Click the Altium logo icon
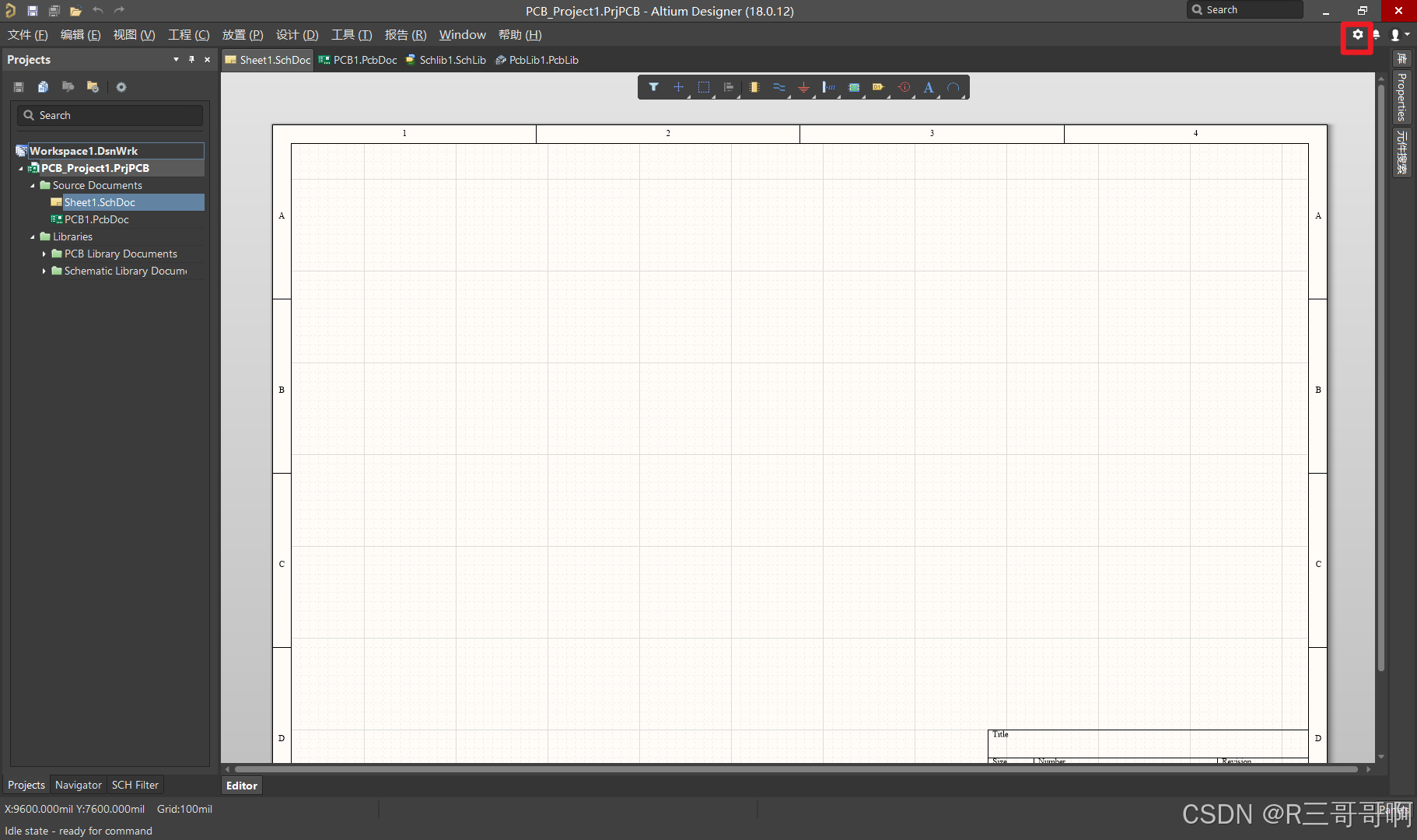Screen dimensions: 1417x840 (x=11, y=10)
